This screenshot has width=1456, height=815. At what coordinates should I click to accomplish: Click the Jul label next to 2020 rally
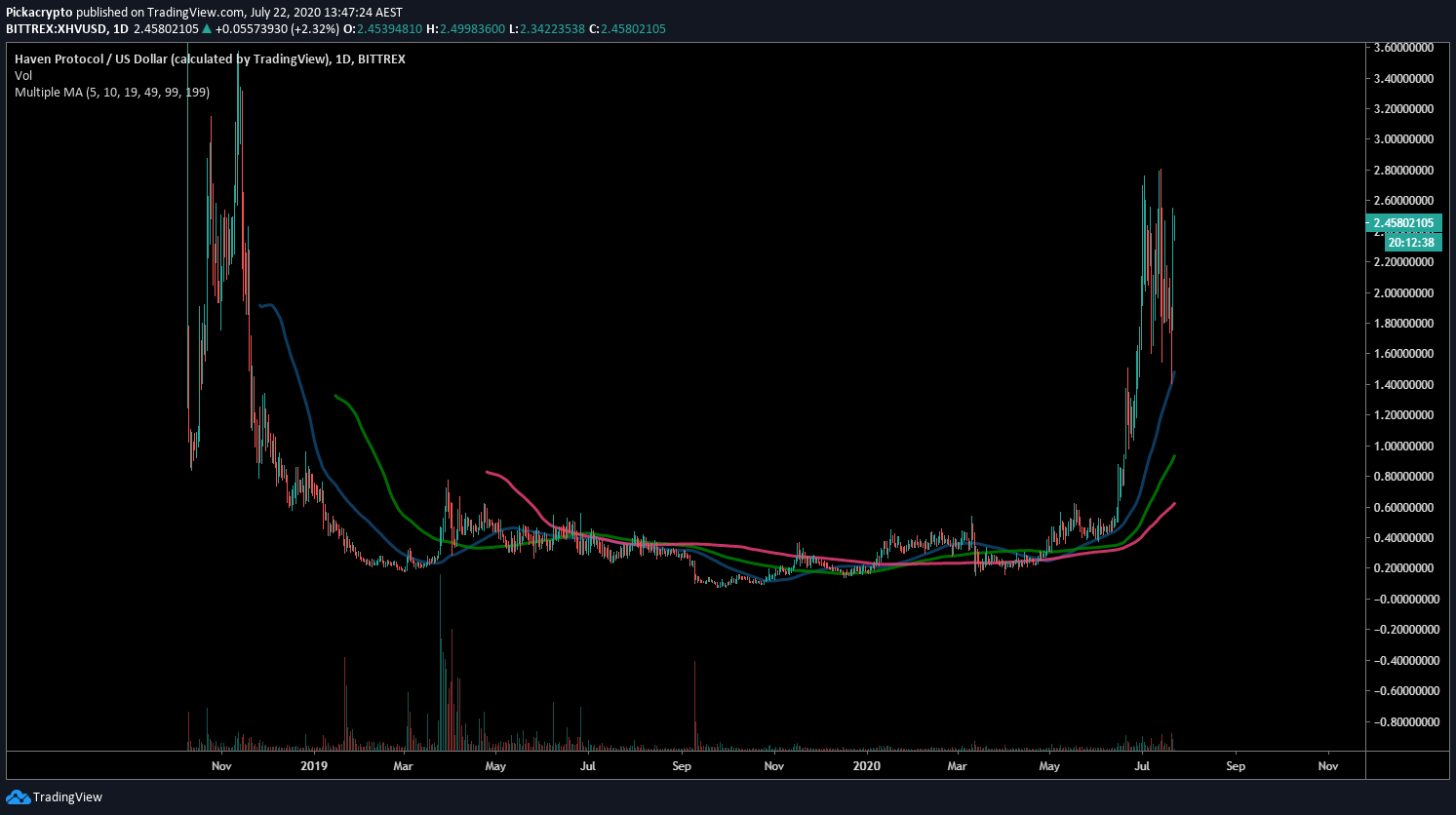click(1142, 766)
